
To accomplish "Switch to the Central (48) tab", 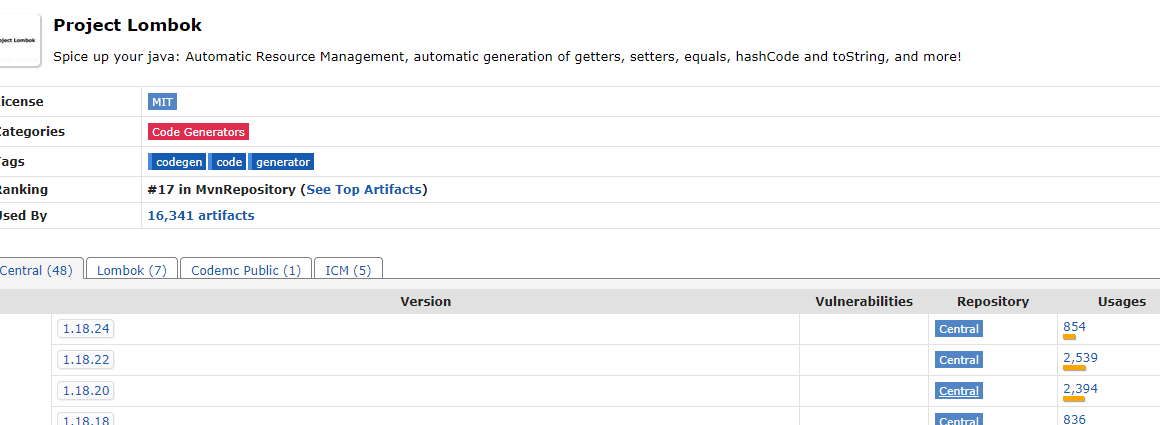I will click(38, 270).
